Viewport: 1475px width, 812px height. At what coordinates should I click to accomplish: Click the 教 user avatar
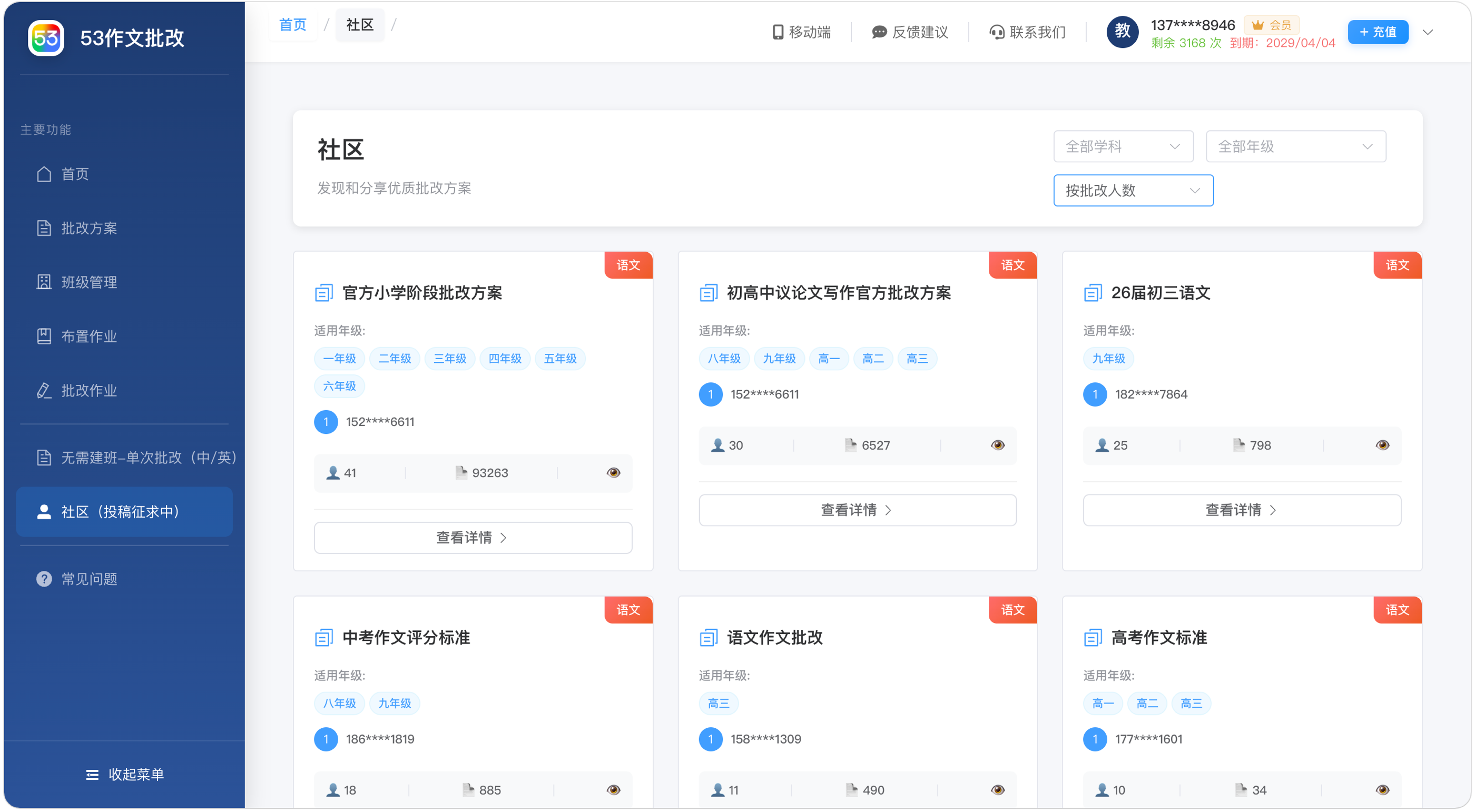pos(1122,32)
